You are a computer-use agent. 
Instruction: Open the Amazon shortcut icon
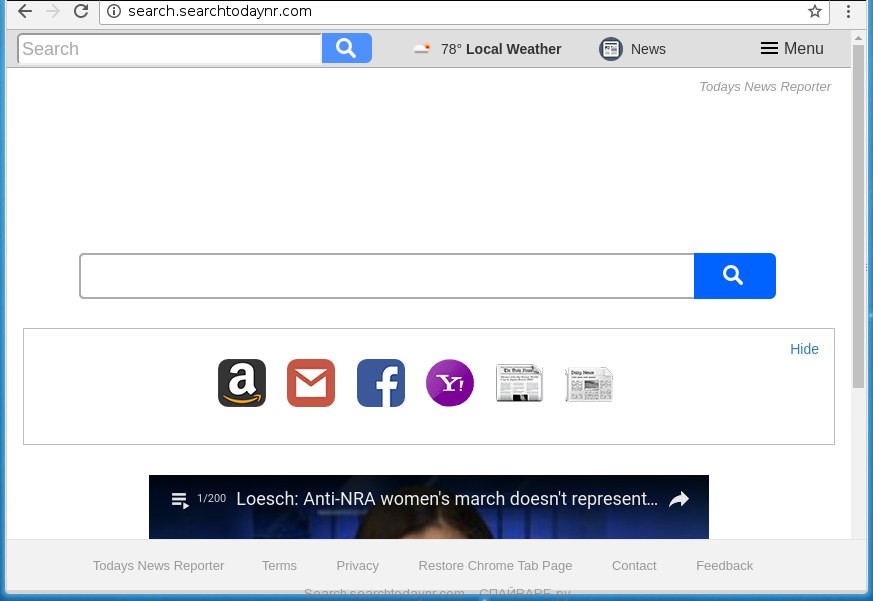pos(242,383)
